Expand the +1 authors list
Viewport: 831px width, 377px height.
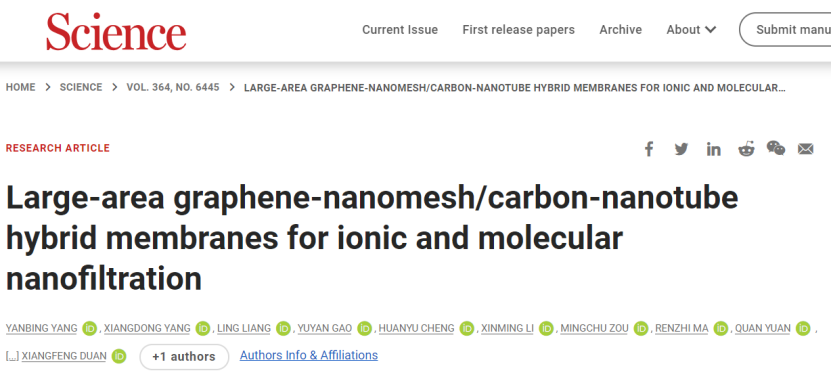coord(184,357)
